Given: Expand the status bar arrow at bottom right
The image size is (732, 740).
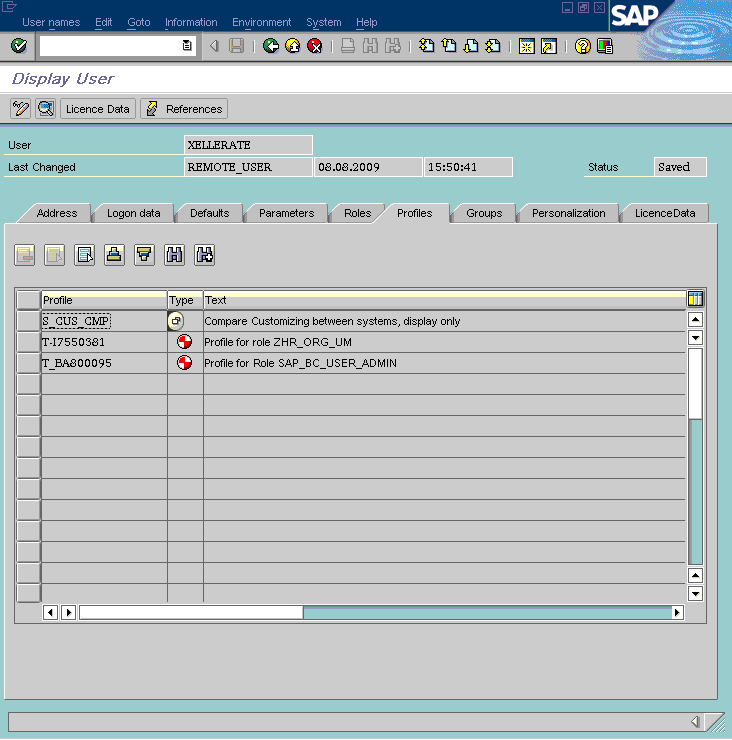Looking at the screenshot, I should pos(695,721).
